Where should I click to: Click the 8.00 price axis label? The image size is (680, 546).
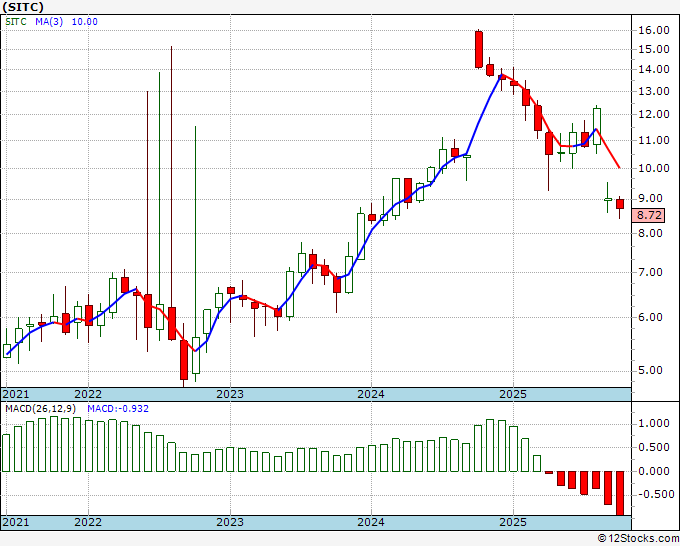651,233
